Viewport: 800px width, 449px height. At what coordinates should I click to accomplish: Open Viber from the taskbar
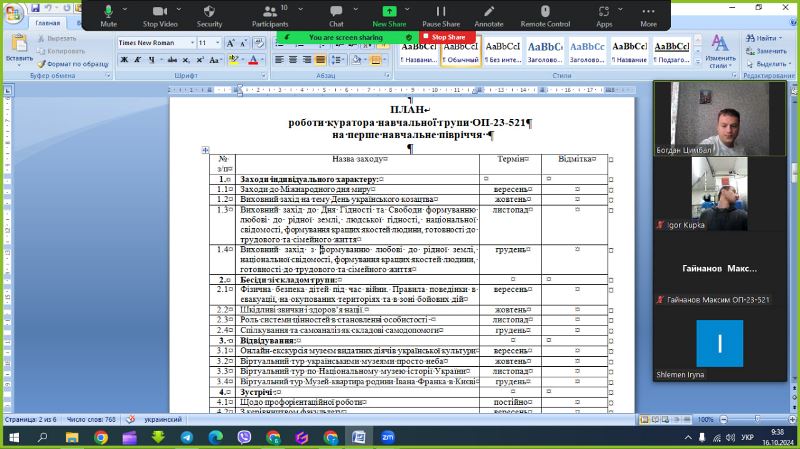[x=244, y=437]
